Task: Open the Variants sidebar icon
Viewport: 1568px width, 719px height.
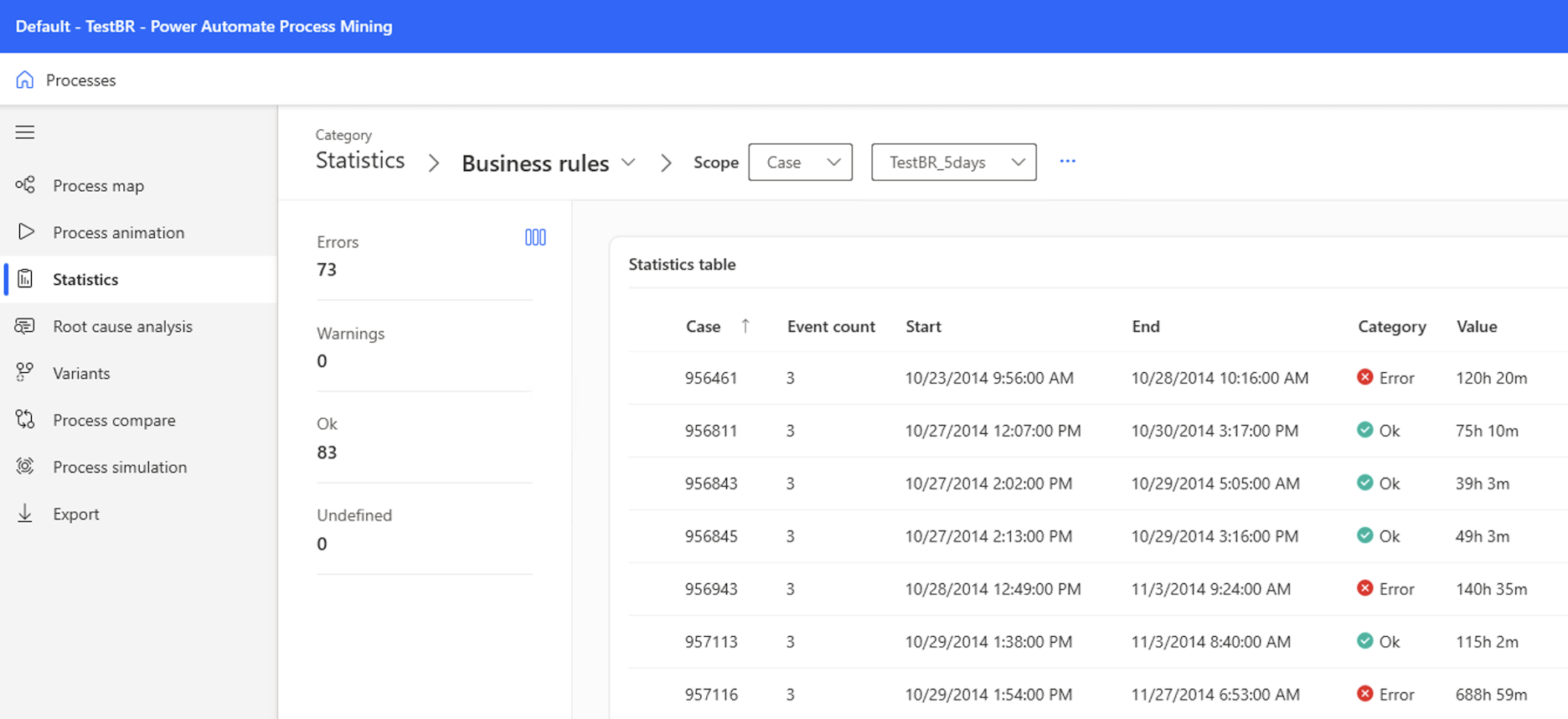Action: (x=25, y=373)
